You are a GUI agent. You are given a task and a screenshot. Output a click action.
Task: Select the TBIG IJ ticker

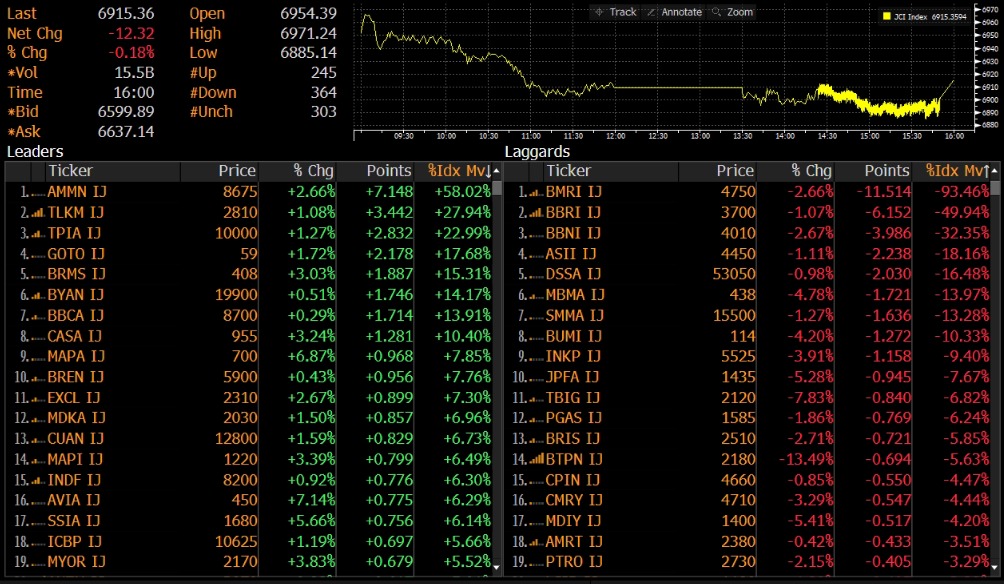572,398
